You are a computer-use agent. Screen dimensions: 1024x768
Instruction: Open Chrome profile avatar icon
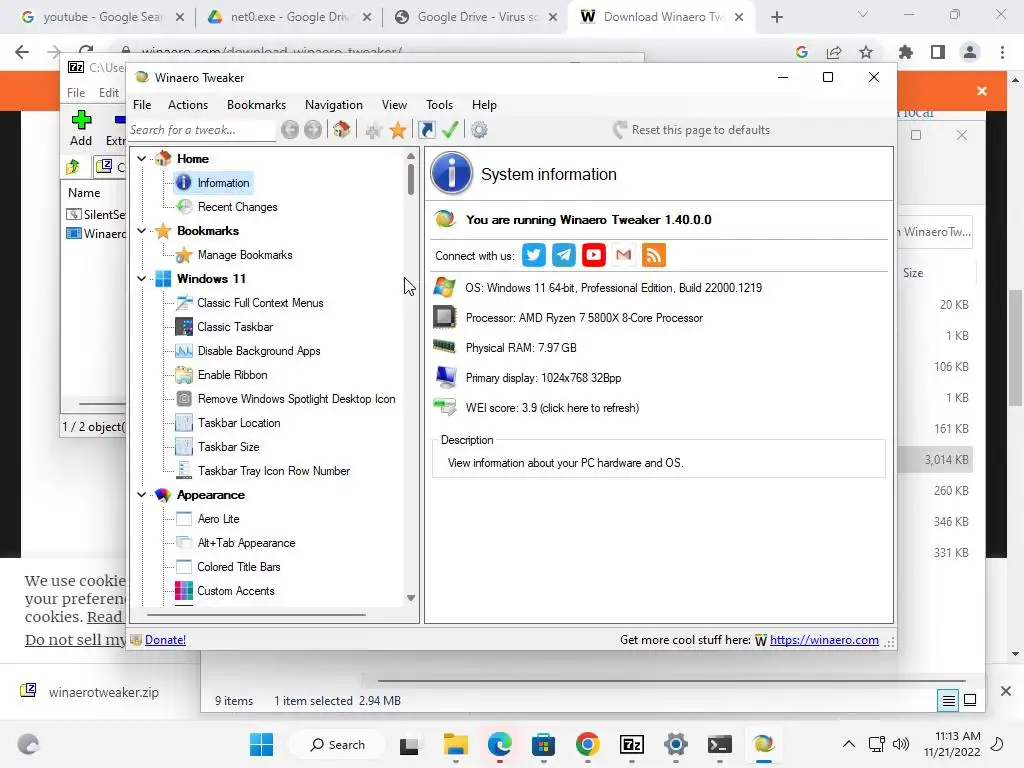tap(970, 52)
